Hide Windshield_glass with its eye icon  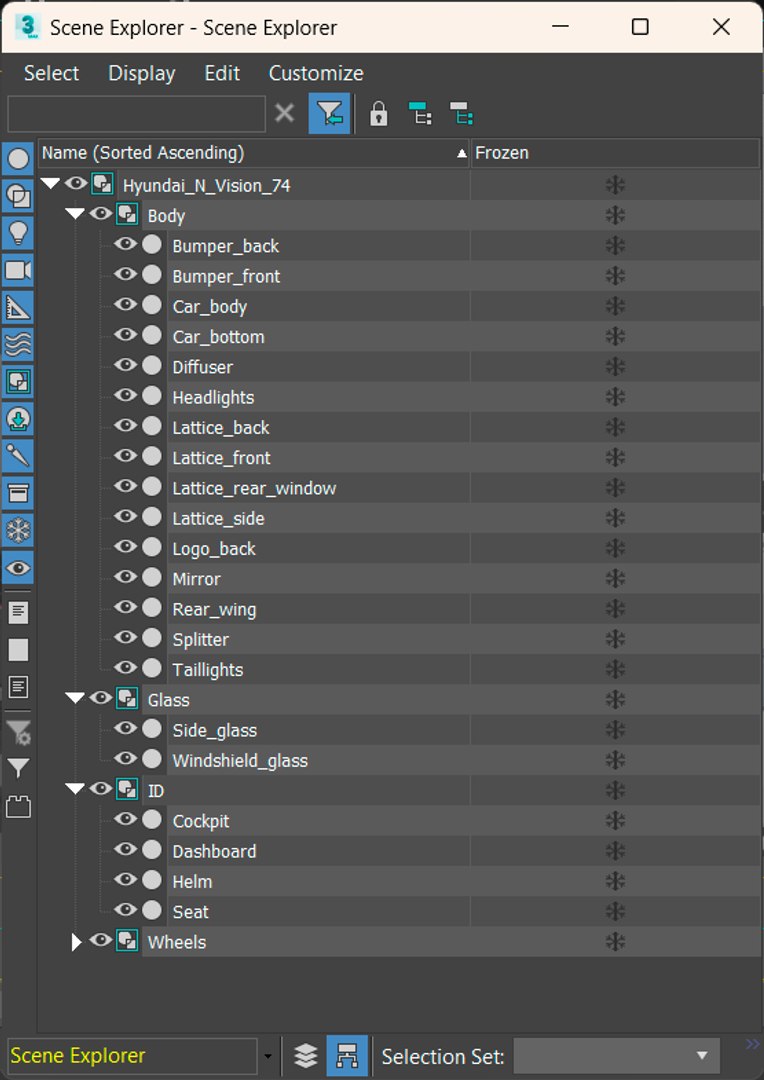click(125, 759)
